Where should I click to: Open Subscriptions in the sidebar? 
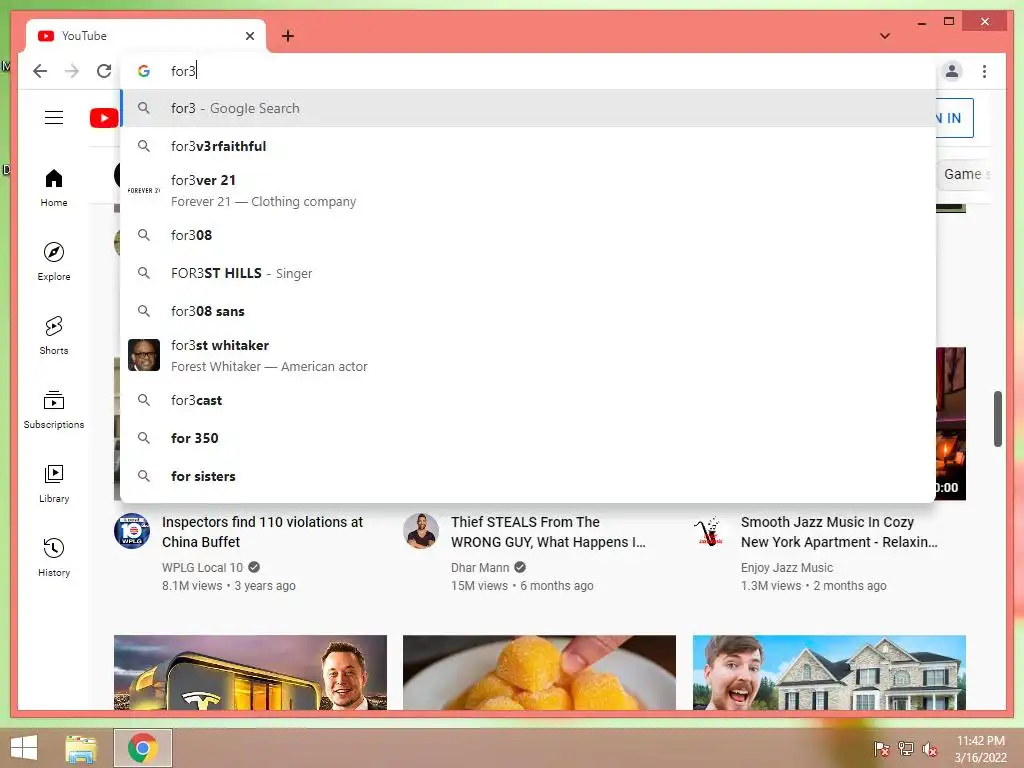pyautogui.click(x=54, y=409)
